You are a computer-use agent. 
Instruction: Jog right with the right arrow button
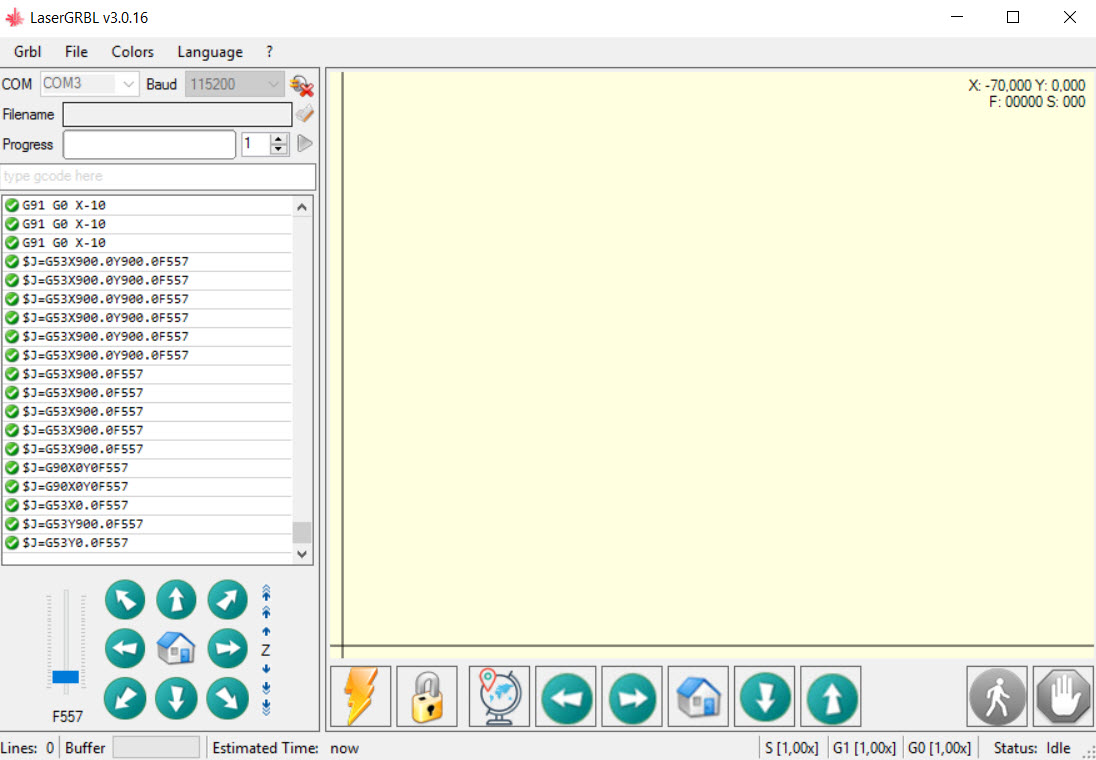click(x=228, y=648)
